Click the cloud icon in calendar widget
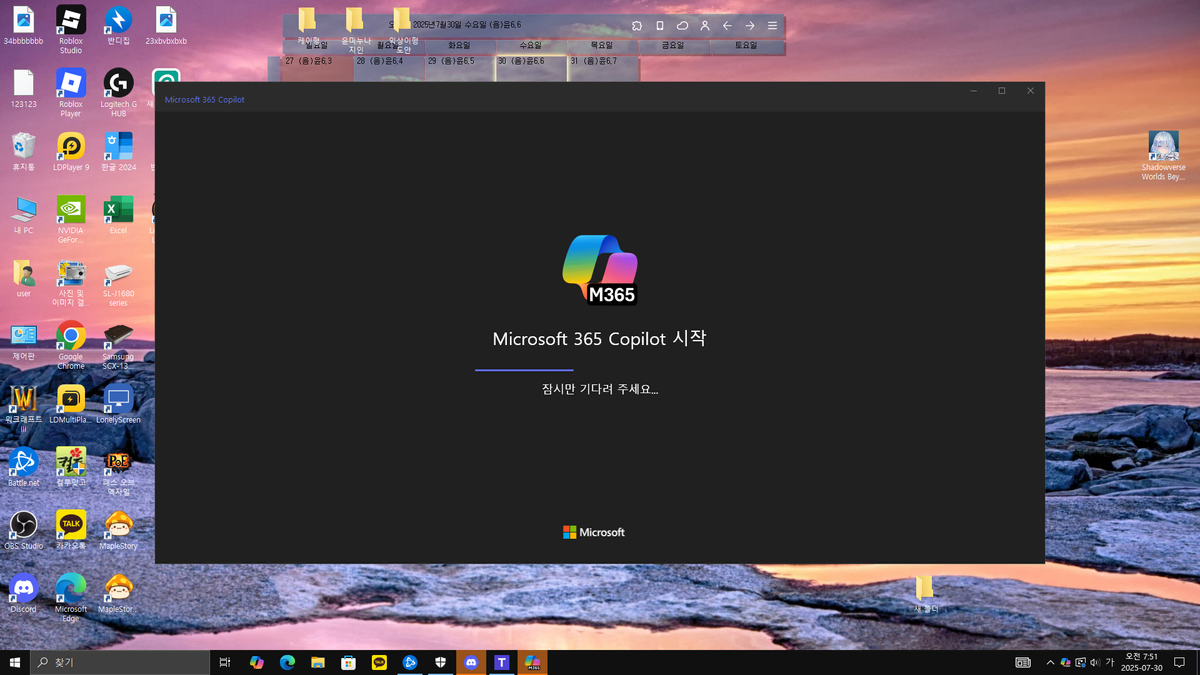This screenshot has width=1200, height=675. tap(682, 25)
